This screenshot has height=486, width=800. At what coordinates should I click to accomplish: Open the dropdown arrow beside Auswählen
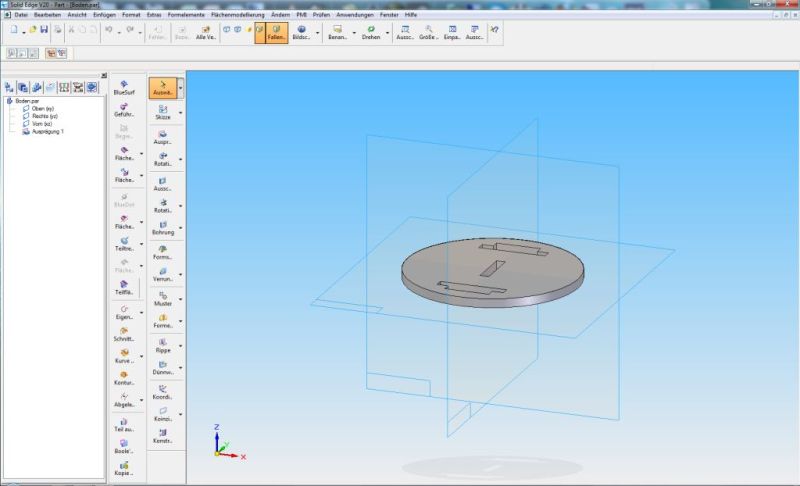181,89
